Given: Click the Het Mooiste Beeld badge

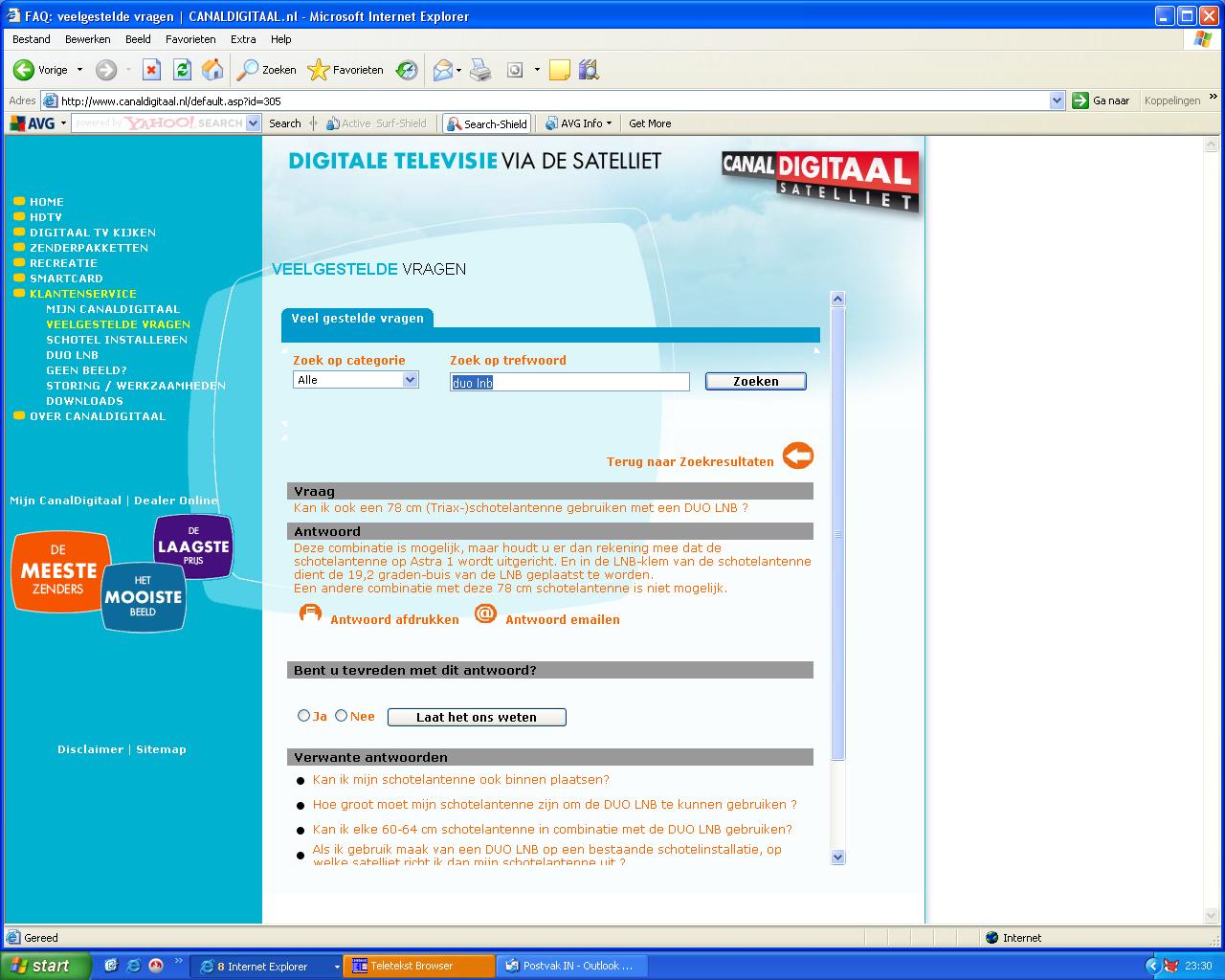Looking at the screenshot, I should coord(143,597).
